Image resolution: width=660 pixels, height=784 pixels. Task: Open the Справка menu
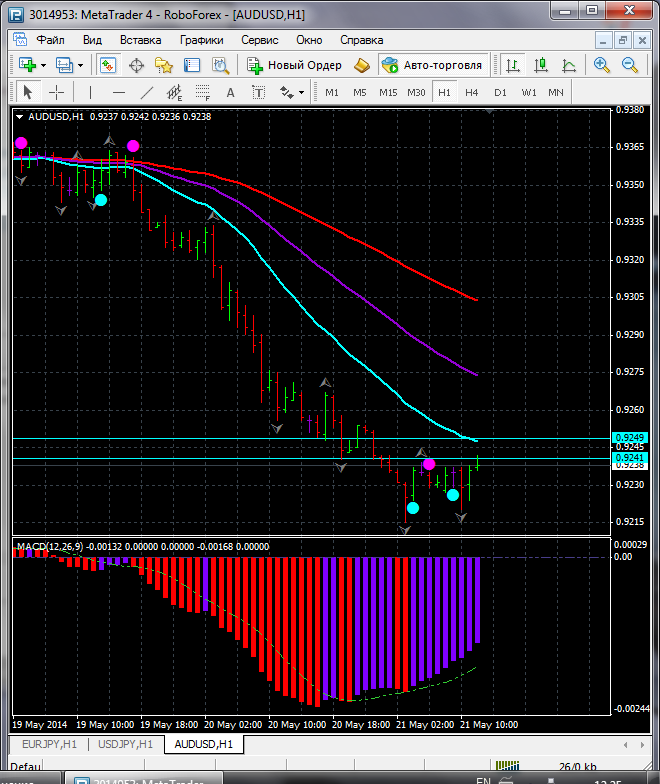coord(362,40)
